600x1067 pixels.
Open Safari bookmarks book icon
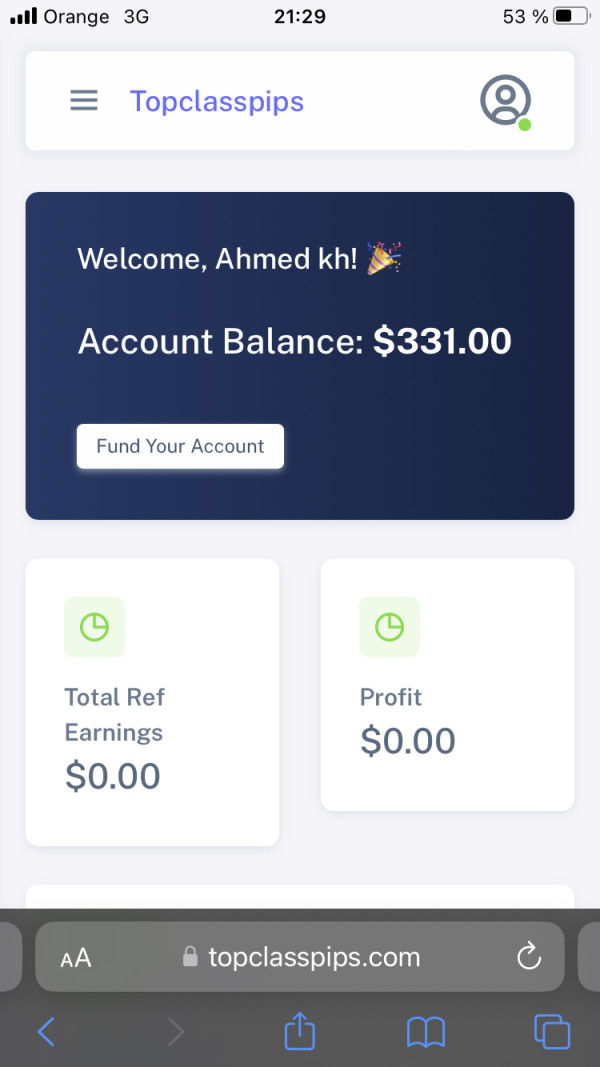pyautogui.click(x=426, y=1031)
